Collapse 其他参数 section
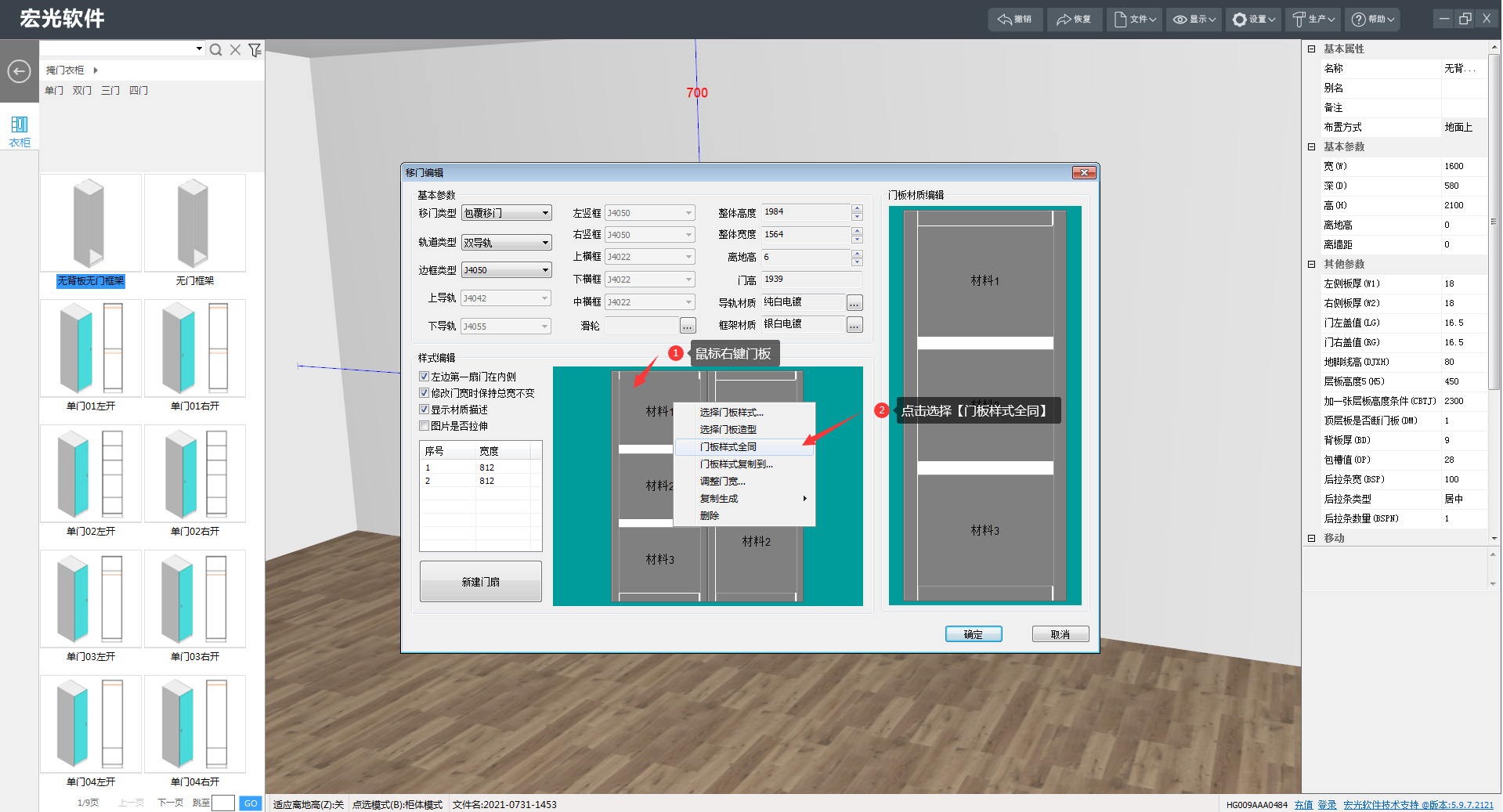Viewport: 1503px width, 812px height. point(1311,264)
